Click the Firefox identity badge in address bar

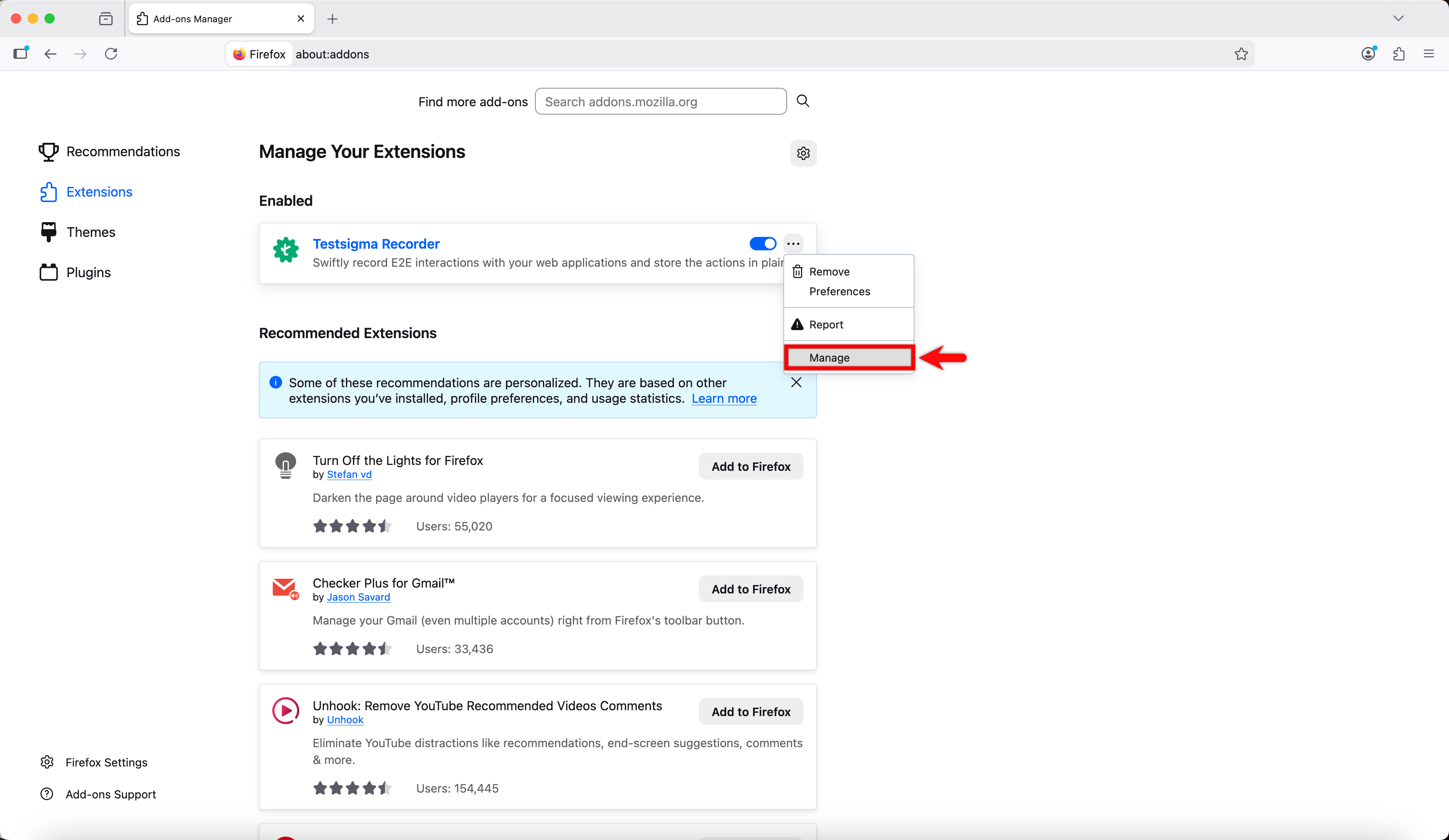pos(259,54)
